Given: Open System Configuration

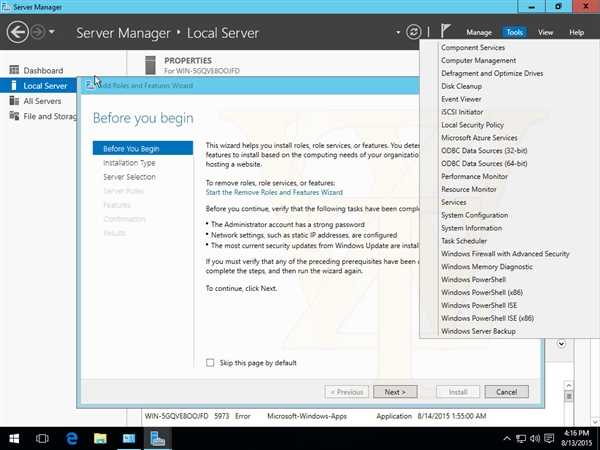Looking at the screenshot, I should [474, 215].
